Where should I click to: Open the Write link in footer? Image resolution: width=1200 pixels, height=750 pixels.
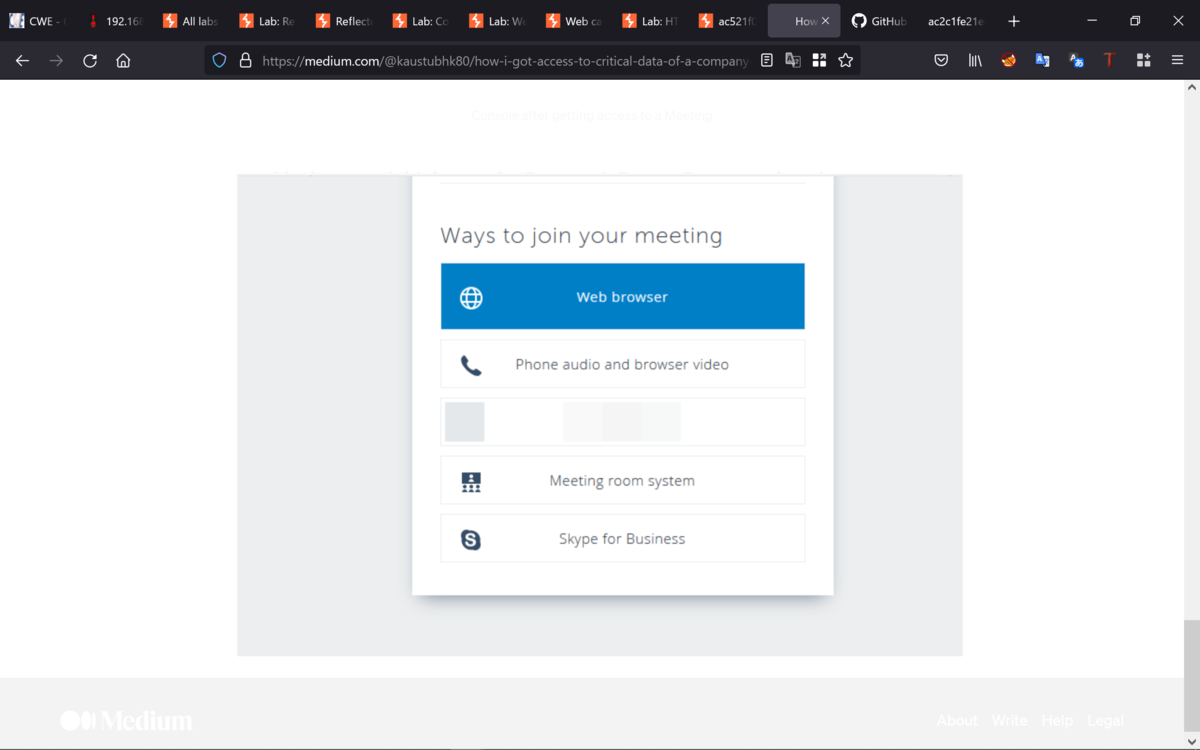(1009, 720)
